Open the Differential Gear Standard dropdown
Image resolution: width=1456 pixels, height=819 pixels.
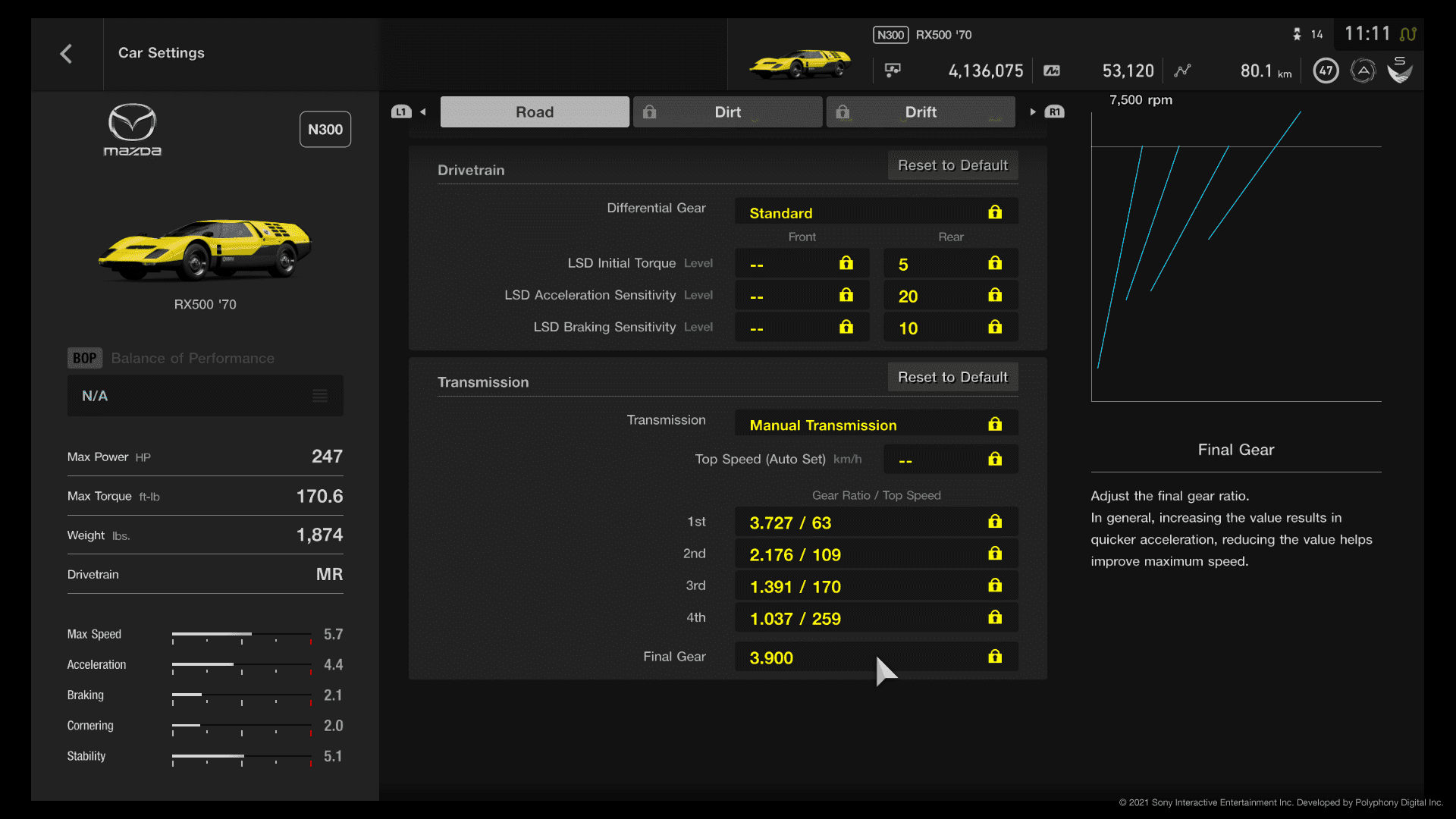pos(877,212)
